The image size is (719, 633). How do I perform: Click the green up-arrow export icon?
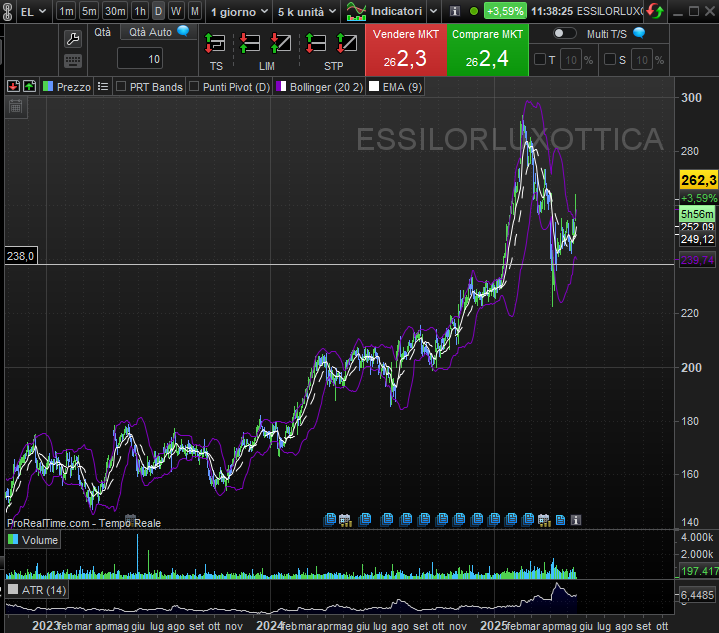point(29,86)
